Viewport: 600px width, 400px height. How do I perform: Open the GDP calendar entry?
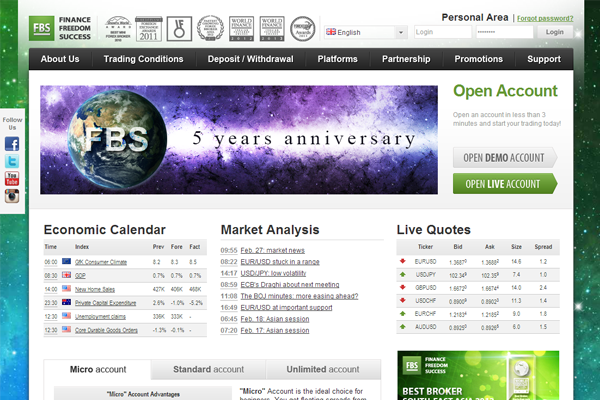[80, 276]
